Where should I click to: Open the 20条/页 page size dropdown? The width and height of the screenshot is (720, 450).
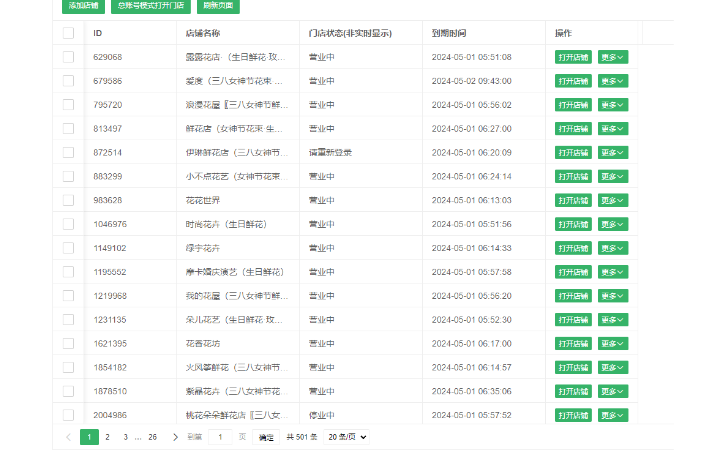346,437
